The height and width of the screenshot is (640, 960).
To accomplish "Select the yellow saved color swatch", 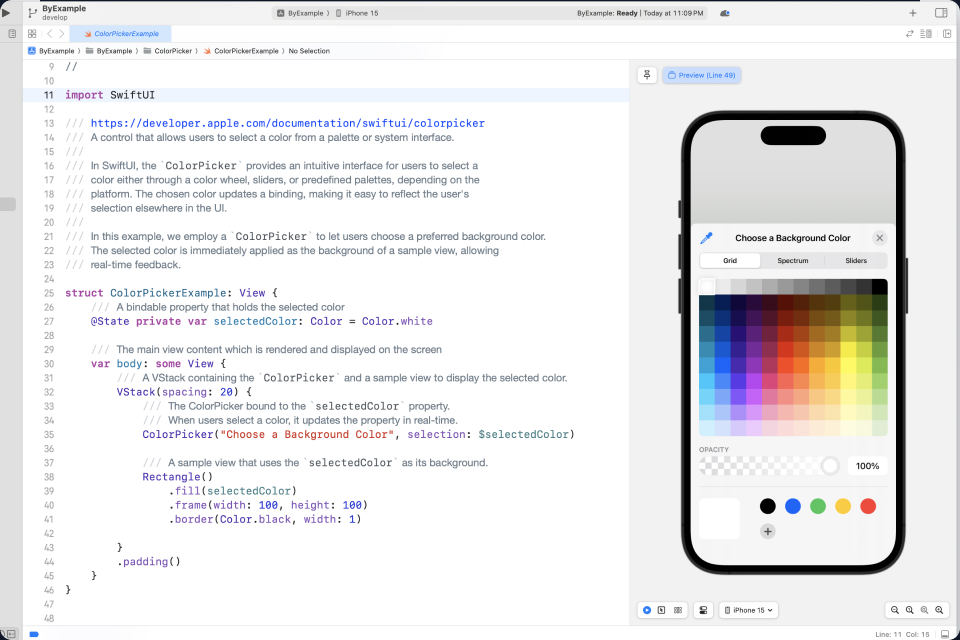I will pos(843,506).
